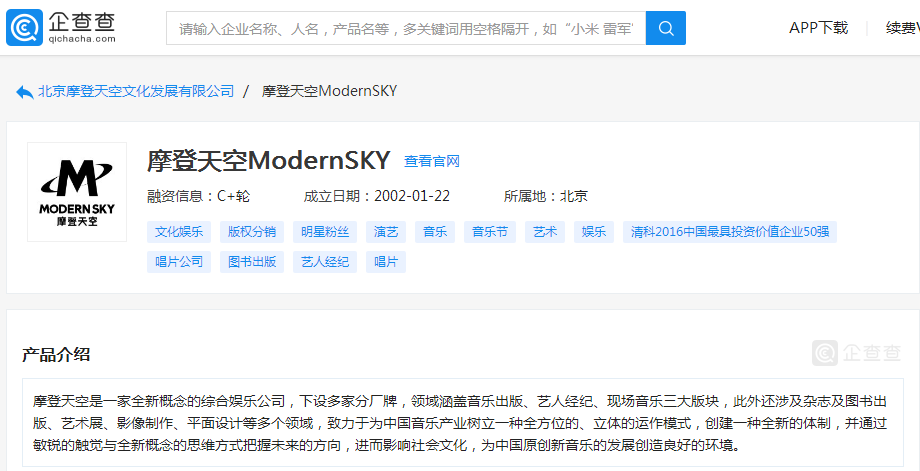Click the ModernSKY company logo thumbnail
The width and height of the screenshot is (920, 471).
[77, 192]
